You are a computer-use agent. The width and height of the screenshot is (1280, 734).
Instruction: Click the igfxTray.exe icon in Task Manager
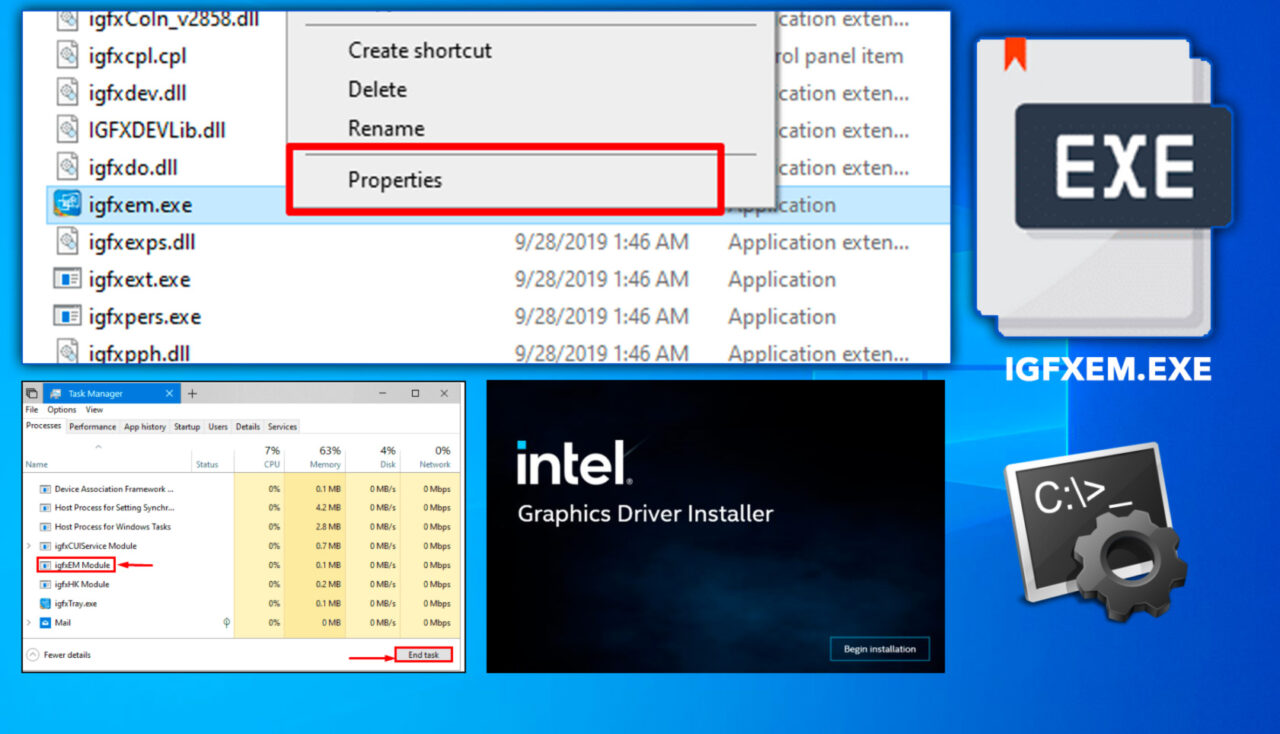45,603
